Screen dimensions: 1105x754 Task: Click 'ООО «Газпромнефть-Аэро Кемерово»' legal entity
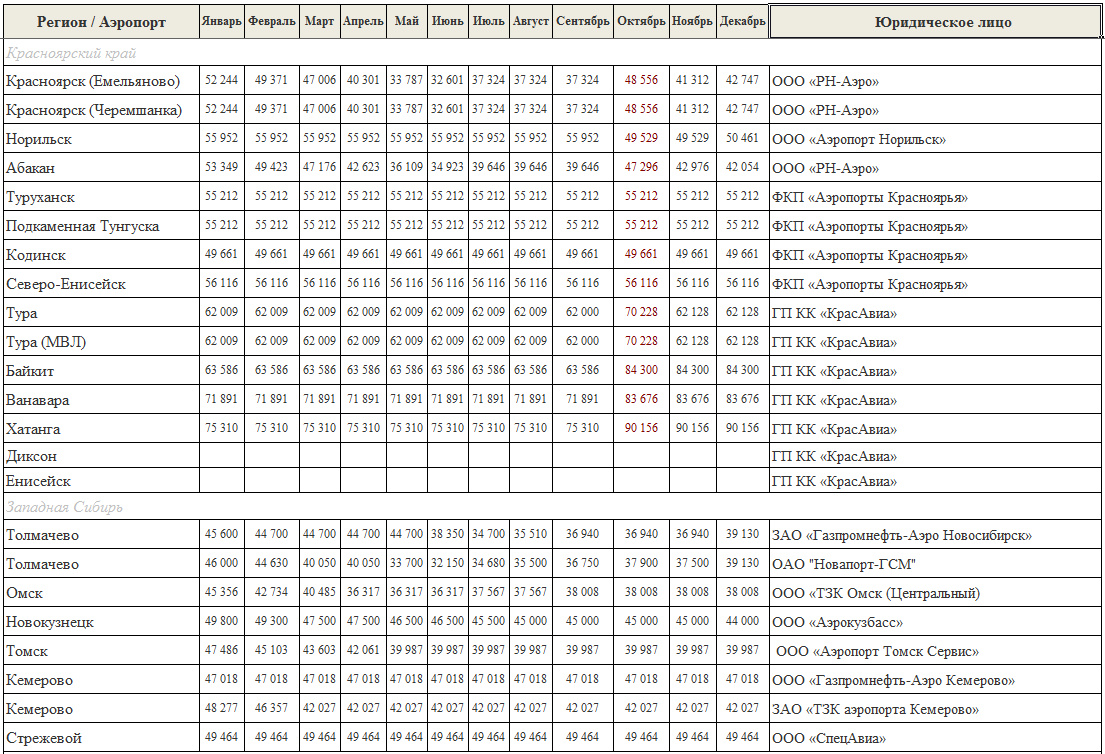(894, 681)
